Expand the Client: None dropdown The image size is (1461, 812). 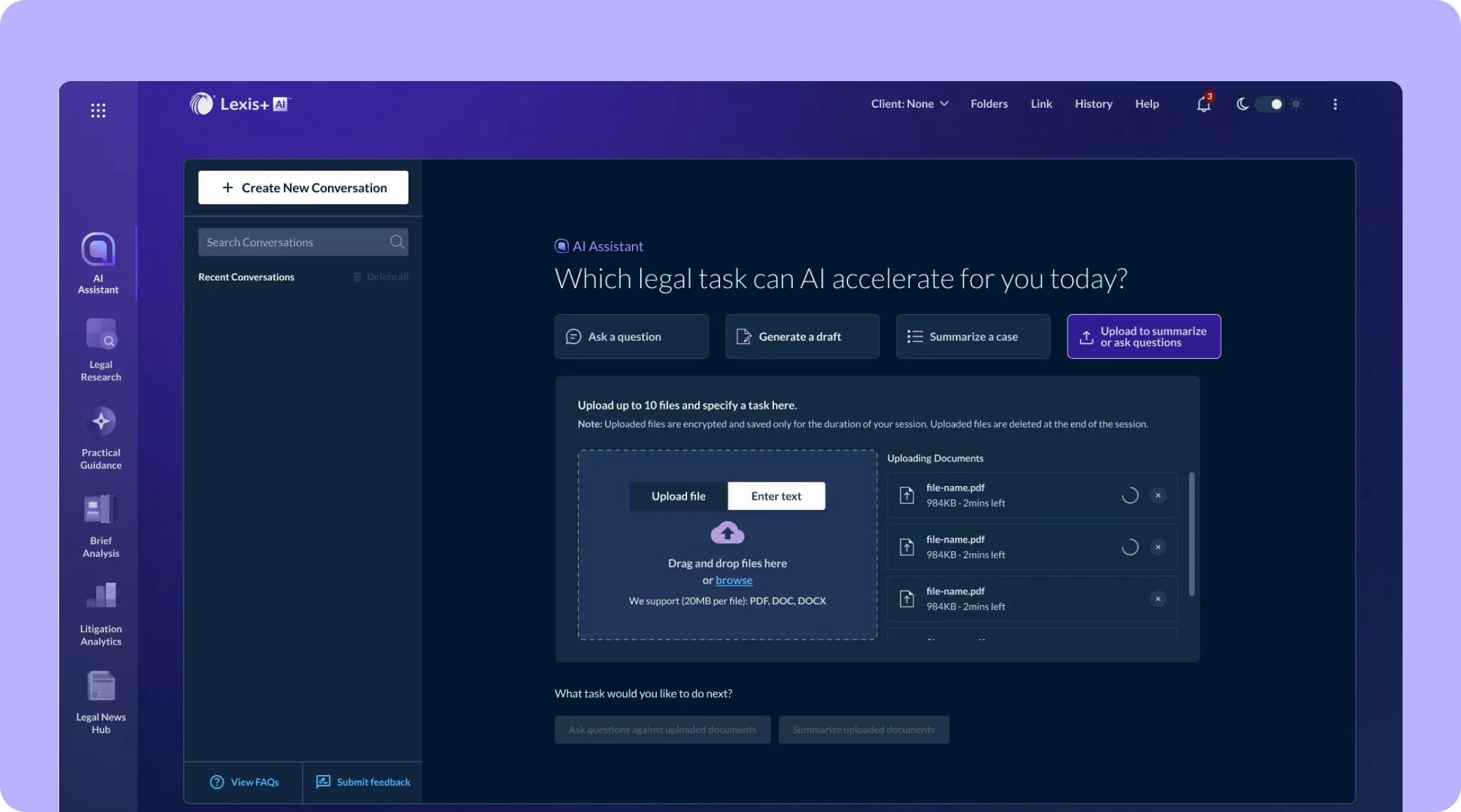909,104
